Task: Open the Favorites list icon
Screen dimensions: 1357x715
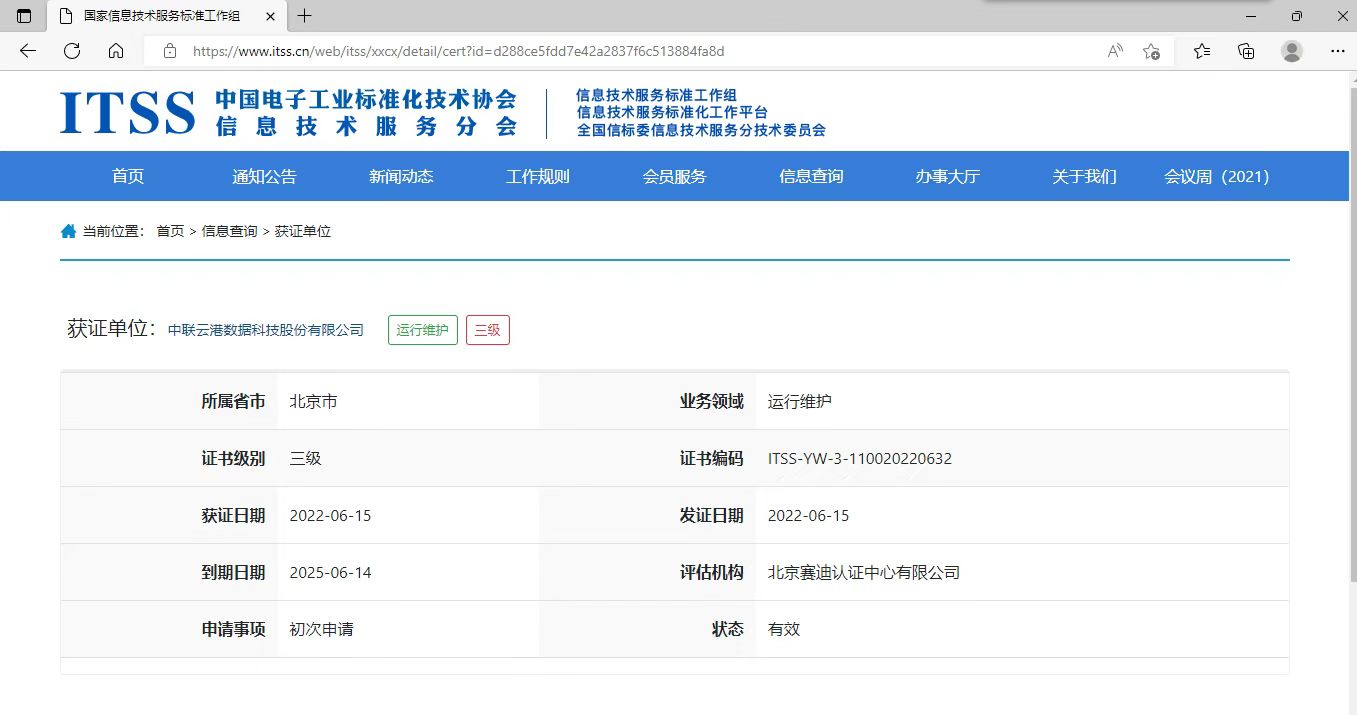Action: click(x=1202, y=51)
